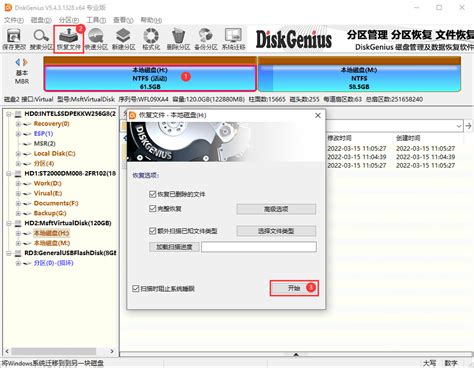This screenshot has height=368, width=474.
Task: Click the 创建时间 column header
Action: pyautogui.click(x=408, y=138)
